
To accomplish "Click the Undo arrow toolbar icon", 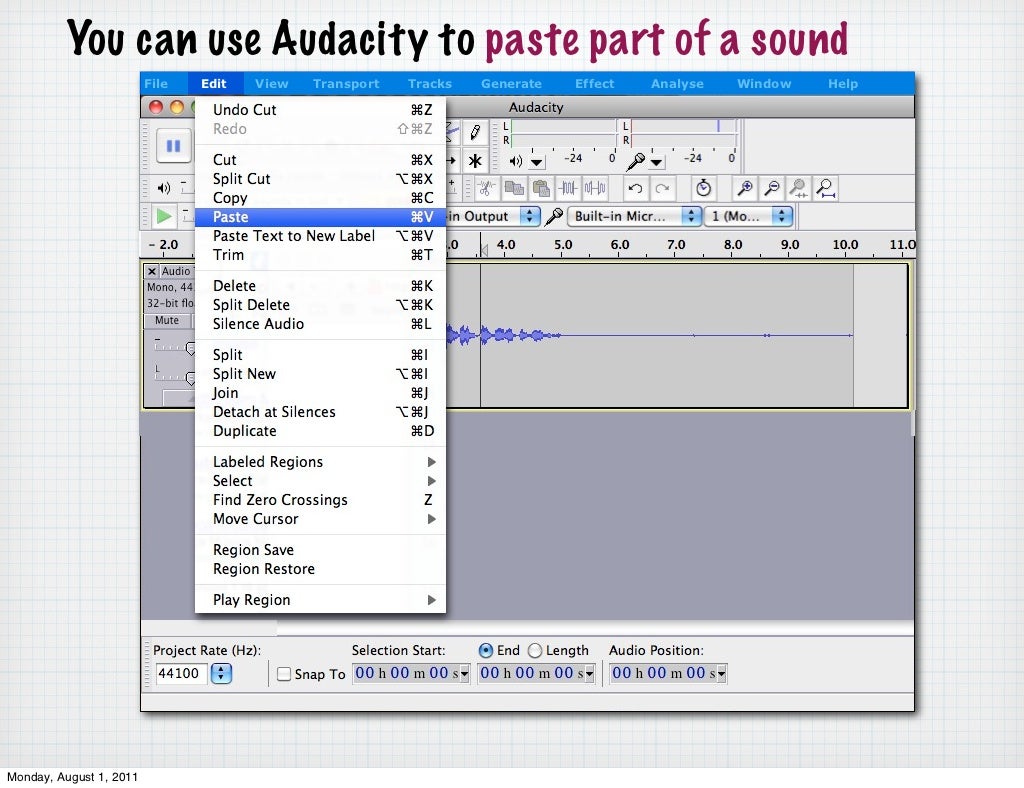I will [x=635, y=189].
